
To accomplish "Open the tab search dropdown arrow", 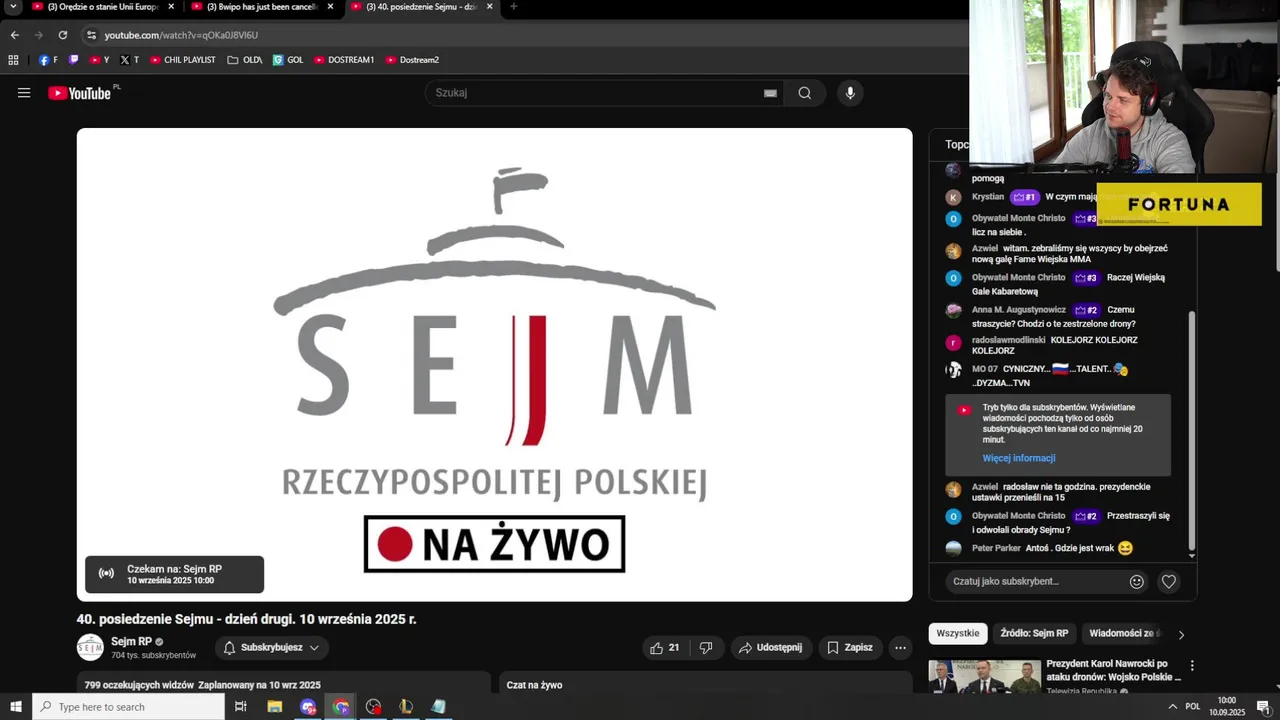I will point(14,7).
